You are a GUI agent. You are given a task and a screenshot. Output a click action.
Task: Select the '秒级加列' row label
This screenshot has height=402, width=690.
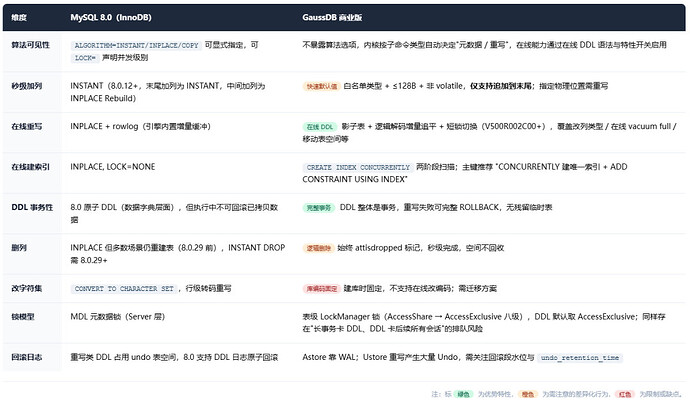(x=26, y=86)
